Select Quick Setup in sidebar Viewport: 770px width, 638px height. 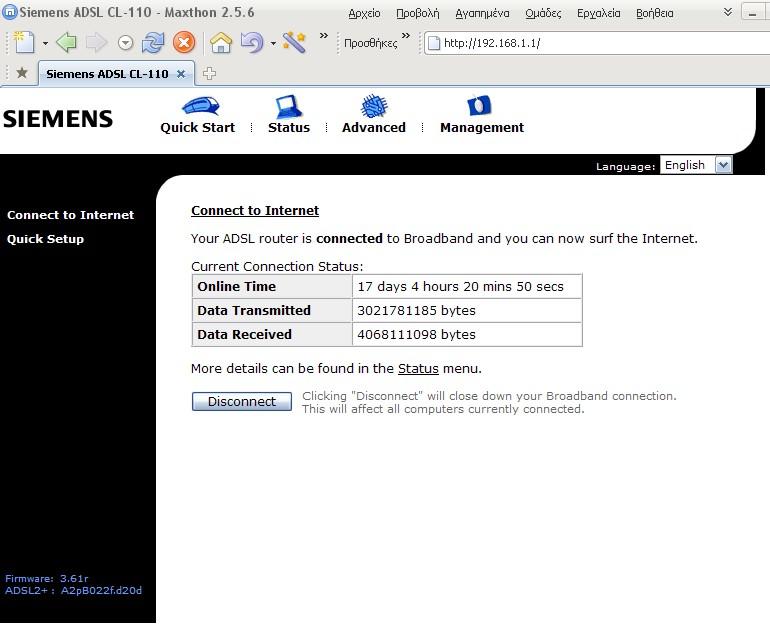[45, 239]
